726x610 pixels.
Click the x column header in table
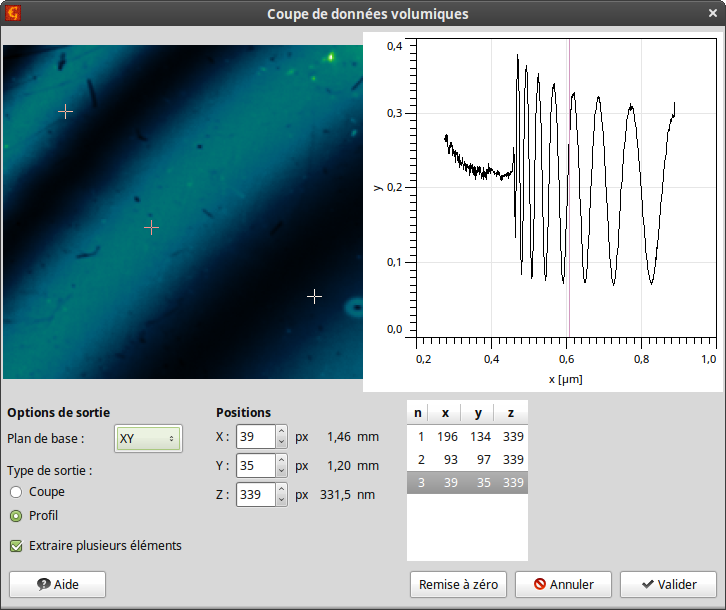tap(445, 413)
